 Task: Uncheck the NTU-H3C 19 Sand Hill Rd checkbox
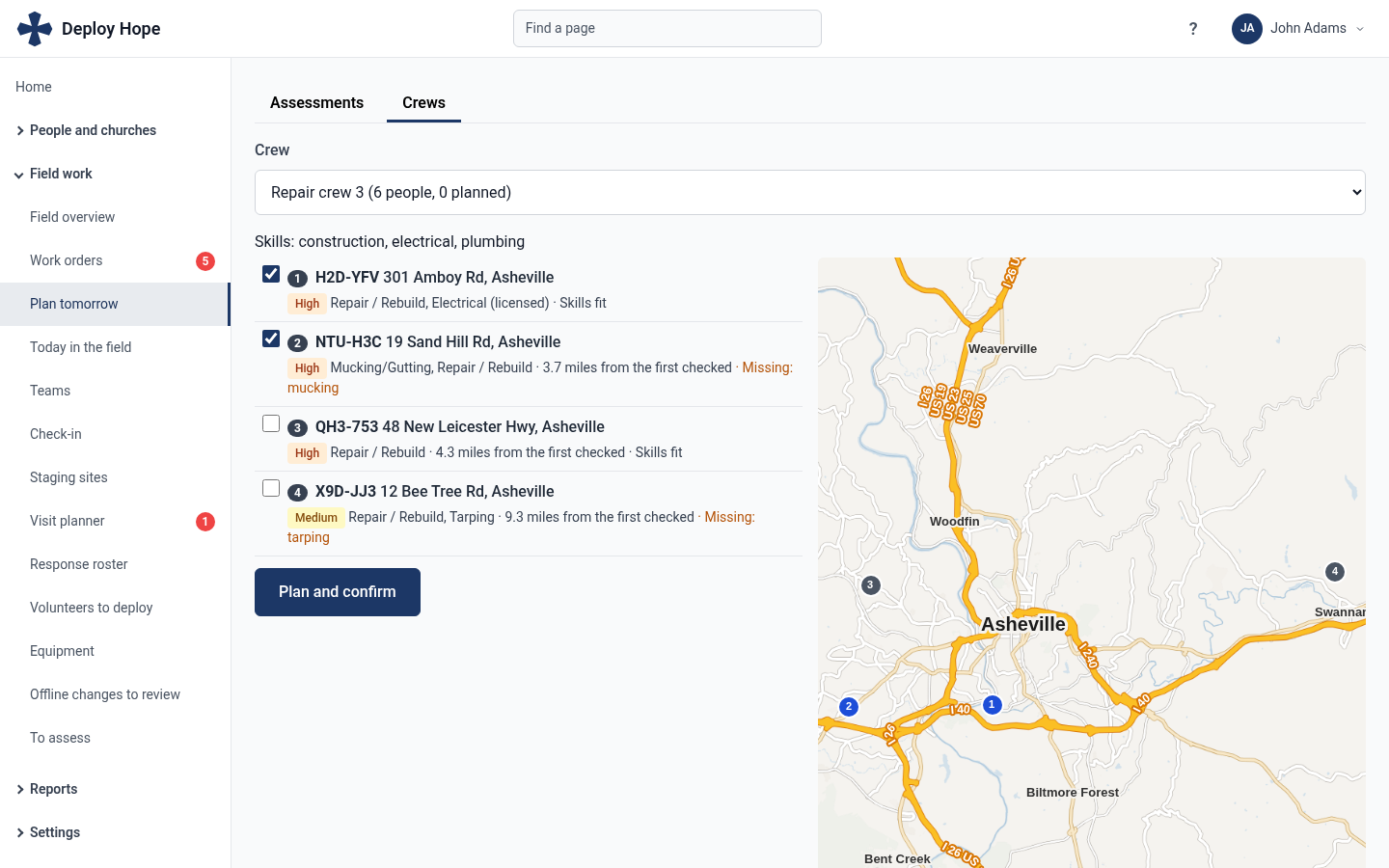coord(271,339)
